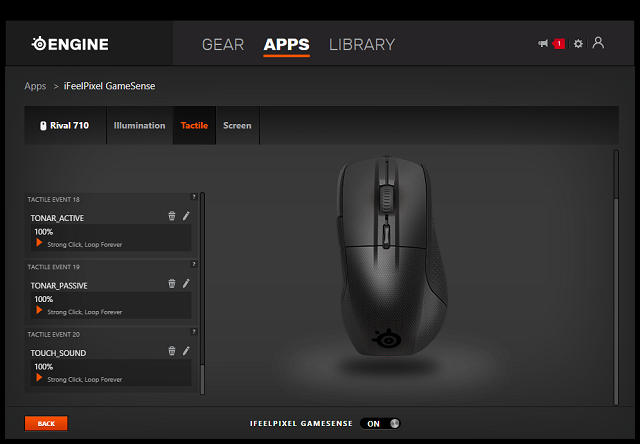This screenshot has height=444, width=640.
Task: Select the Rival 710 device tab
Action: point(65,125)
